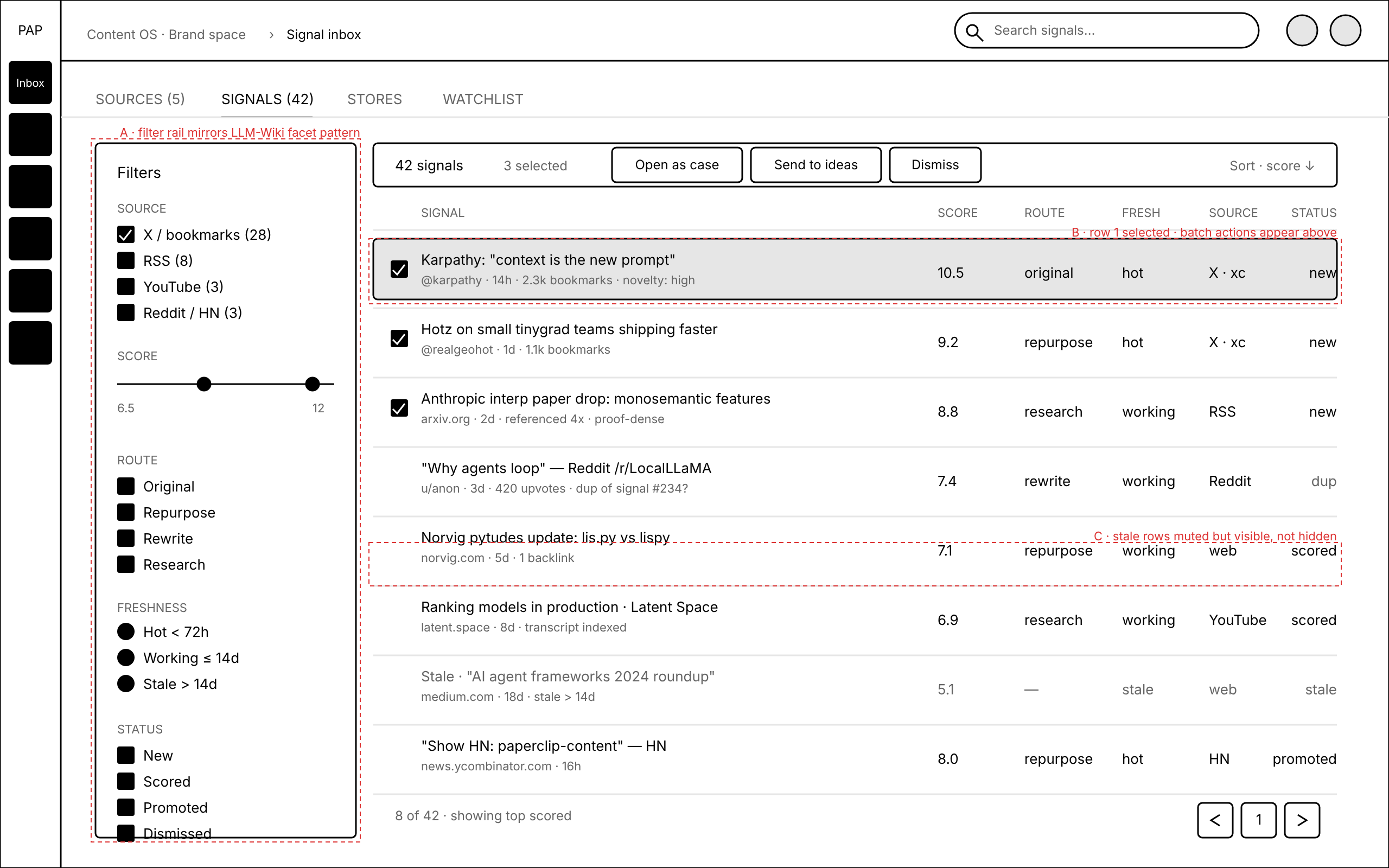Image resolution: width=1389 pixels, height=868 pixels.
Task: Open Content OS · Brand space breadcrumb
Action: coord(166,34)
